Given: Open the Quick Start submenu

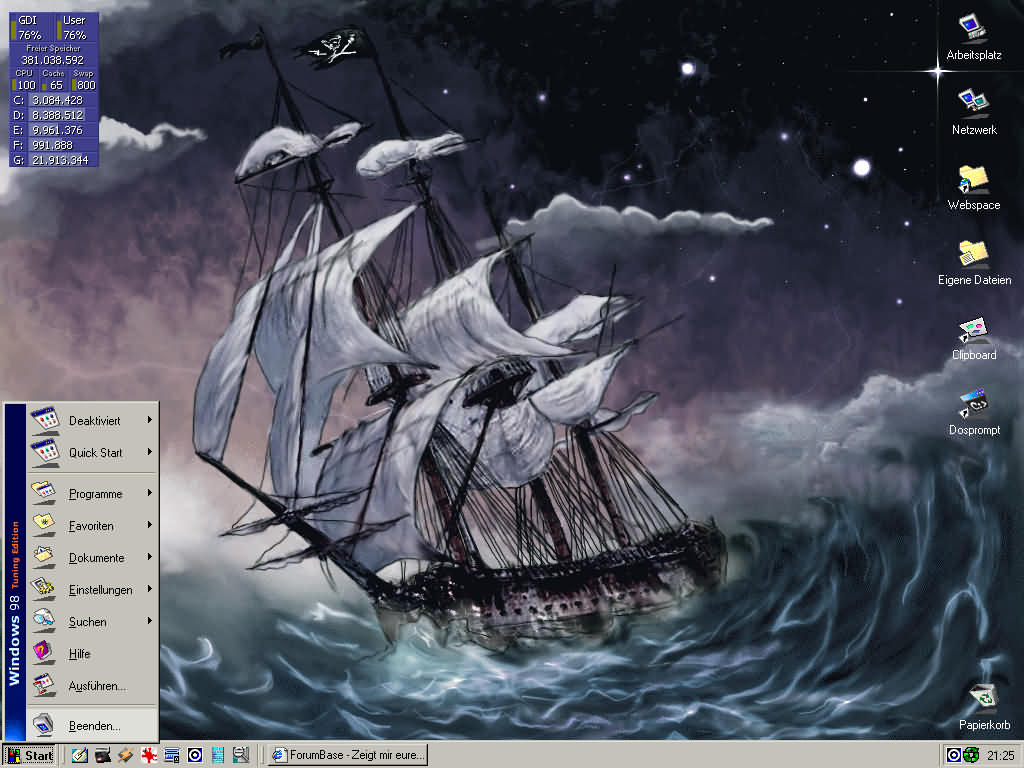Looking at the screenshot, I should [x=92, y=453].
